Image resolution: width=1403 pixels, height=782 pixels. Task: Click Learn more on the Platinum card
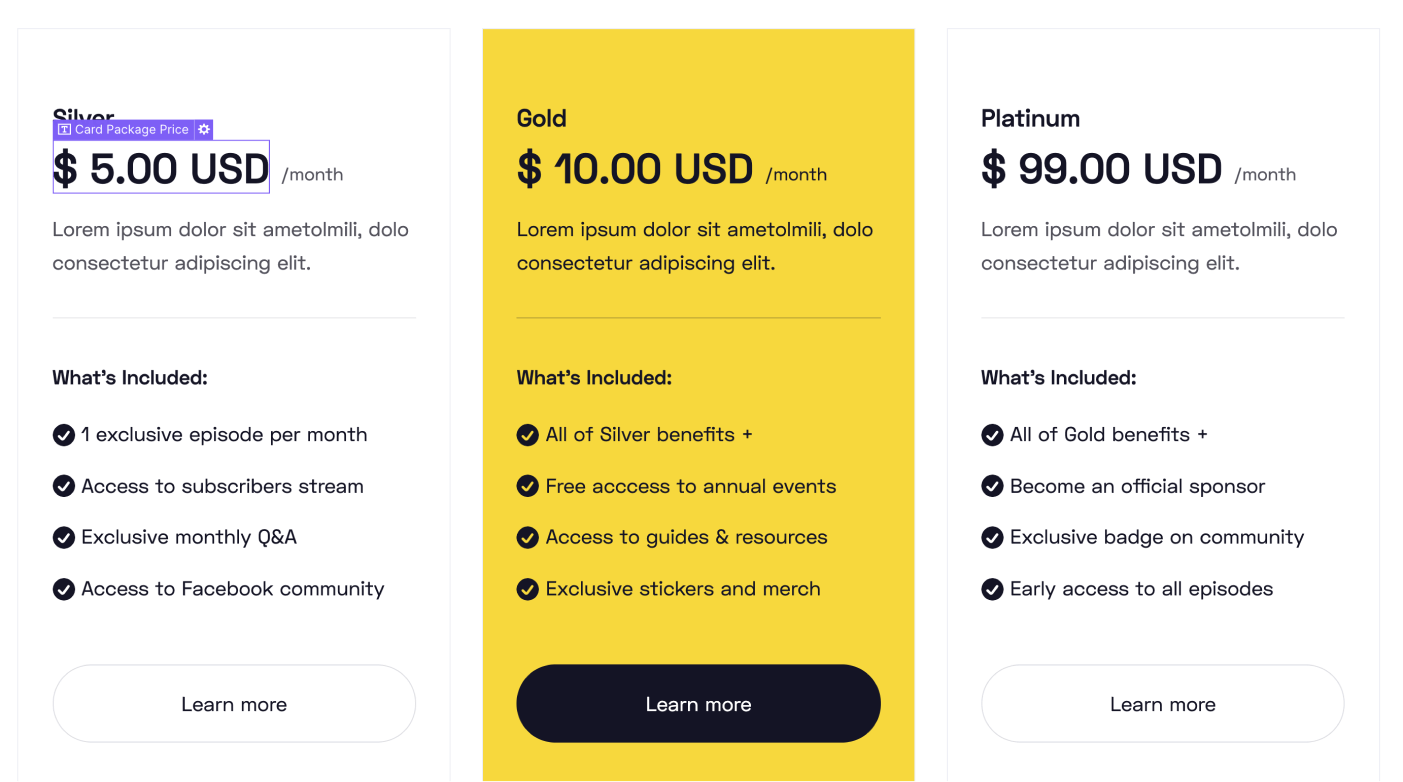[x=1162, y=703]
